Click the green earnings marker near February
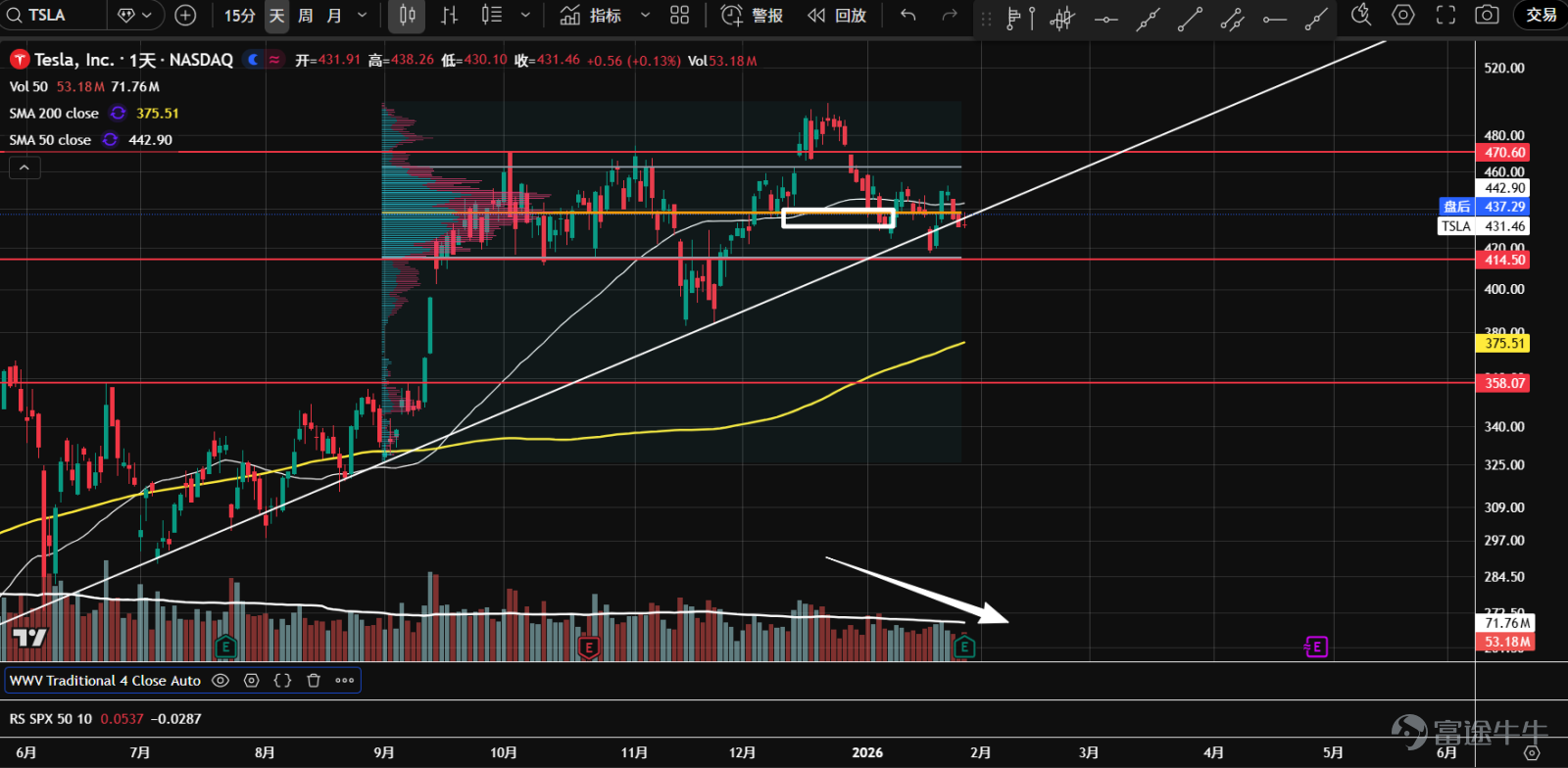Screen dimensions: 1568x768 (x=964, y=647)
